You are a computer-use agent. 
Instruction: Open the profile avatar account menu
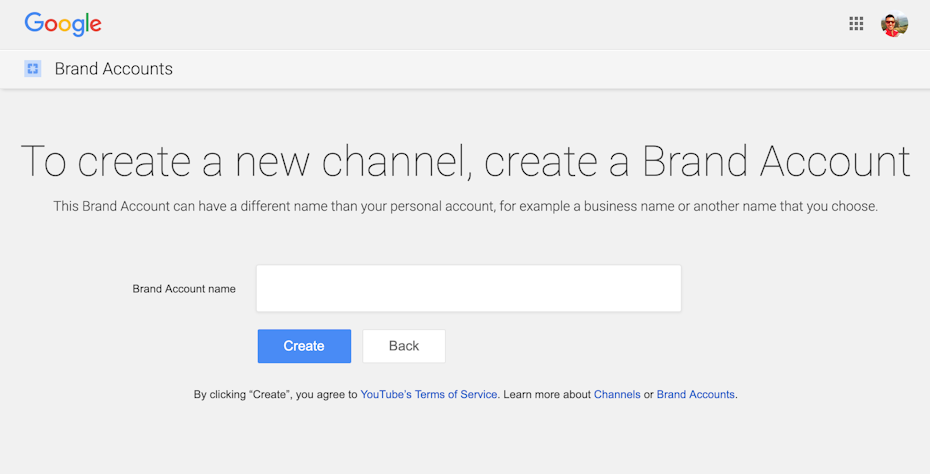click(x=894, y=24)
